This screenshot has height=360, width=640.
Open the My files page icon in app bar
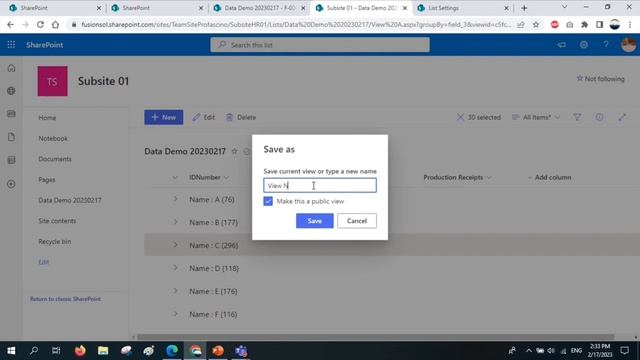tap(11, 137)
